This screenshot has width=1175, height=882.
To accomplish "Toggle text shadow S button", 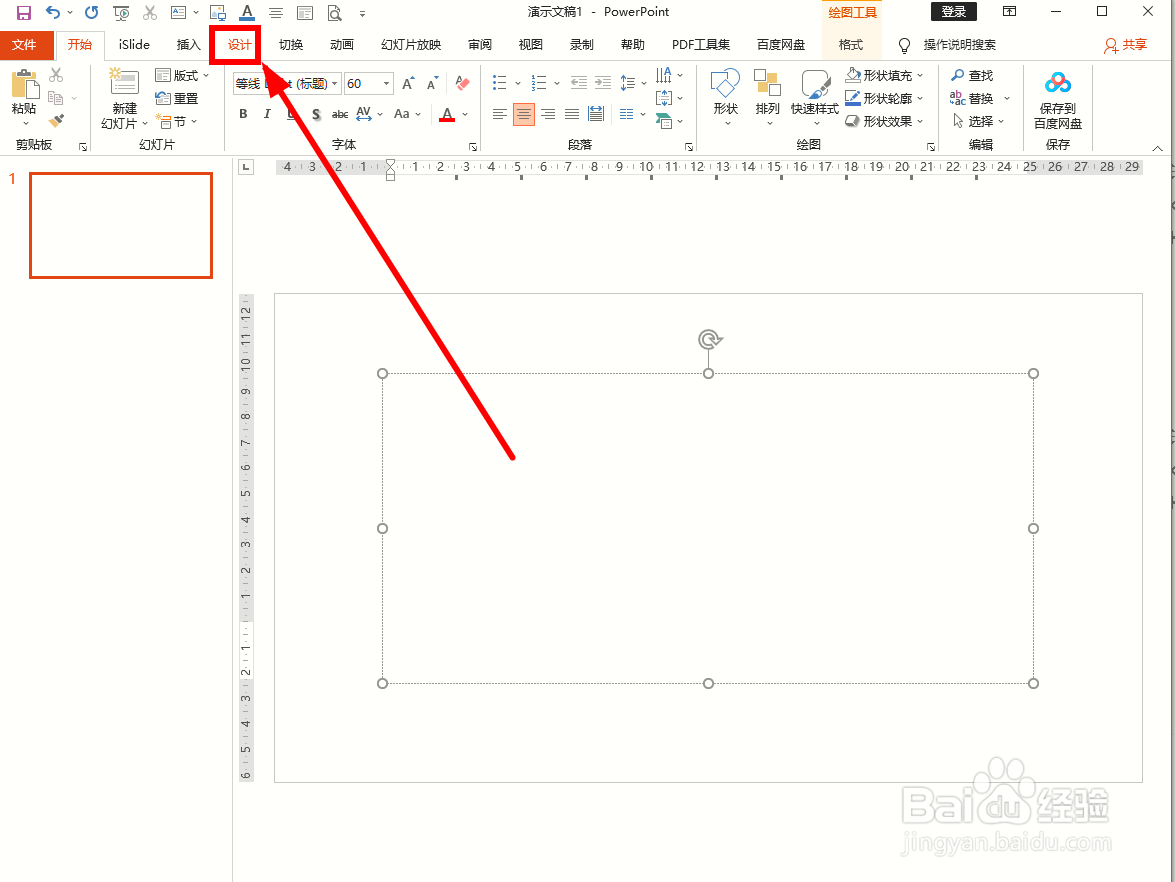I will pyautogui.click(x=316, y=114).
